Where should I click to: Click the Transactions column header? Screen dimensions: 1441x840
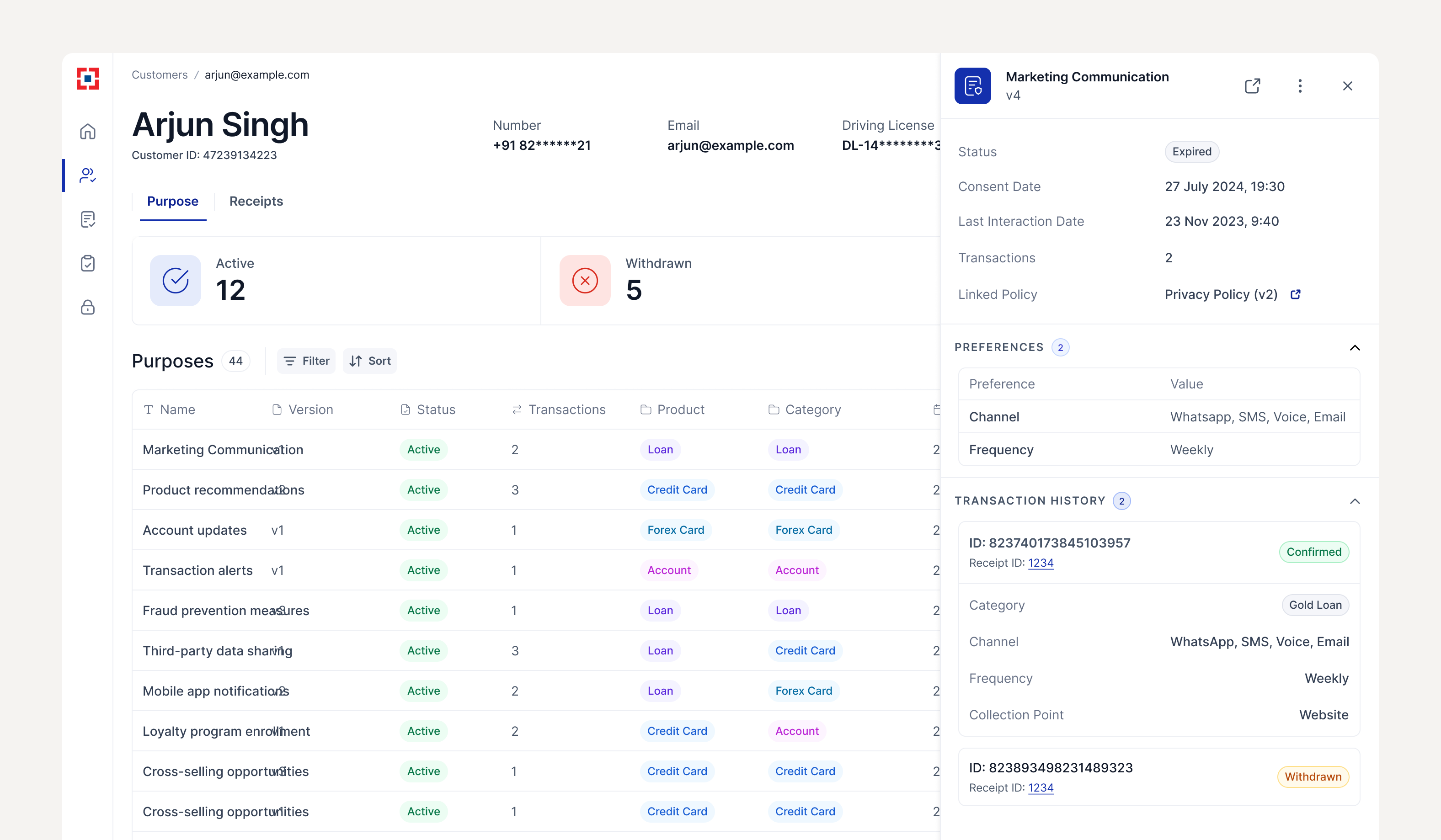tap(559, 409)
